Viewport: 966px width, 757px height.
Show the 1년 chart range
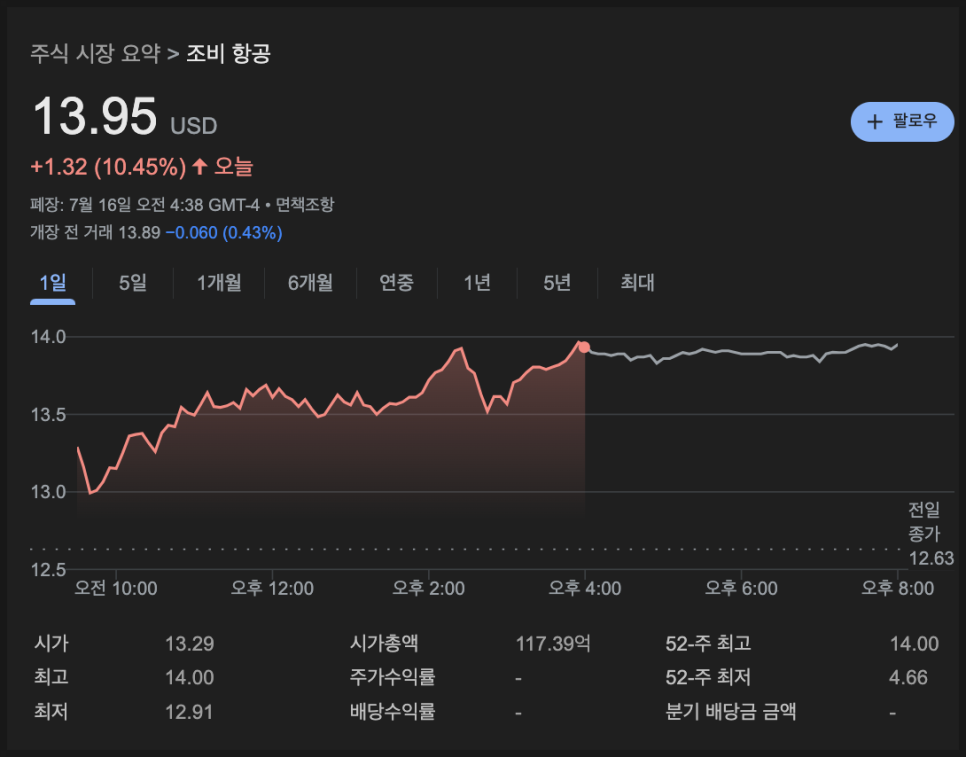tap(477, 283)
